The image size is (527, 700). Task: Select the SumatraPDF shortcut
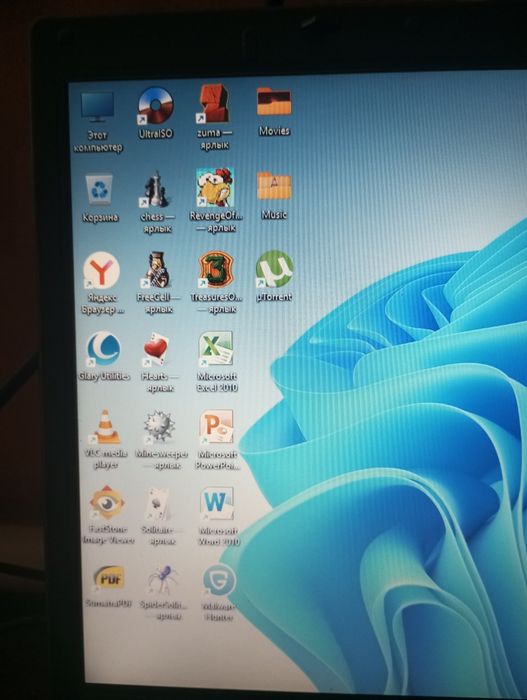tap(109, 579)
